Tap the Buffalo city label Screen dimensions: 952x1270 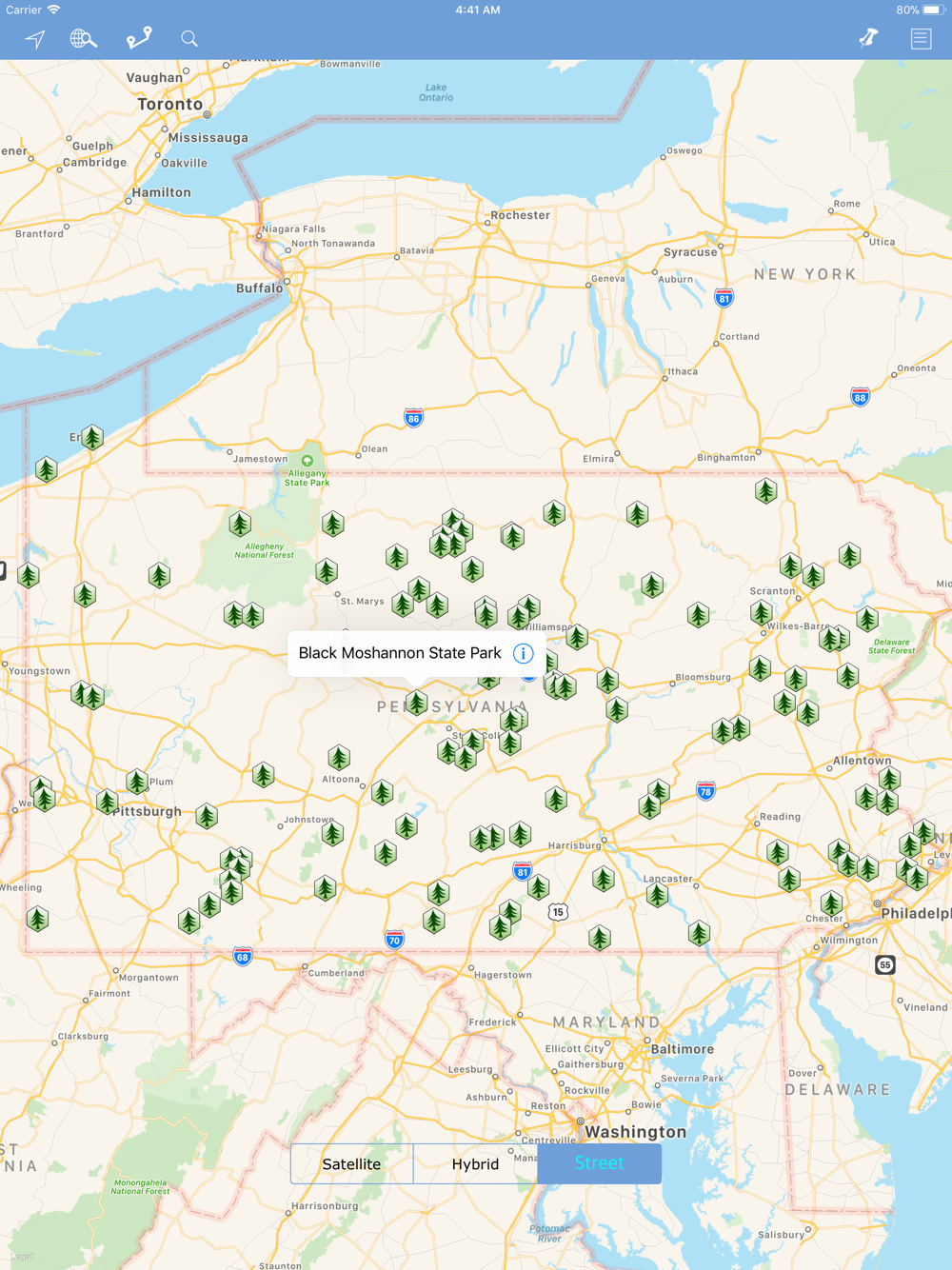coord(259,288)
